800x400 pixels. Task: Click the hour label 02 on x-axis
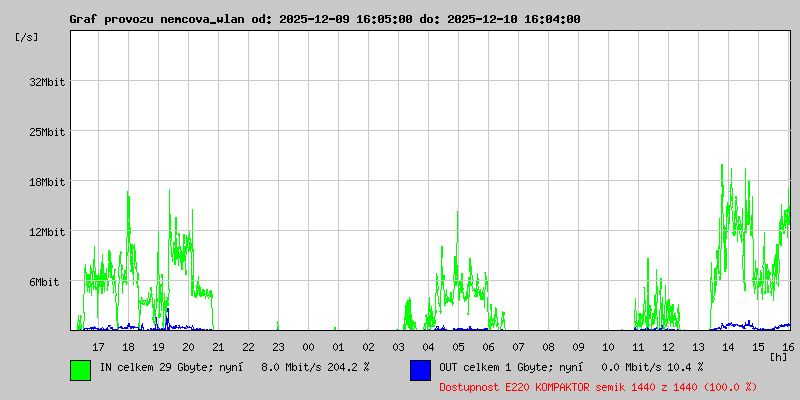point(368,347)
